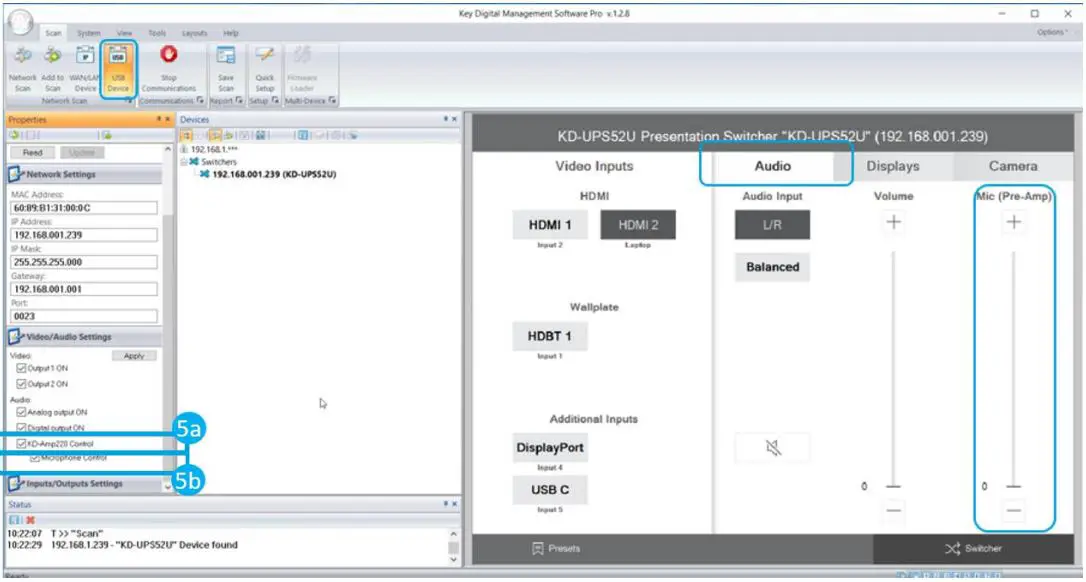The image size is (1086, 582).
Task: Select the USB C input
Action: click(x=550, y=490)
